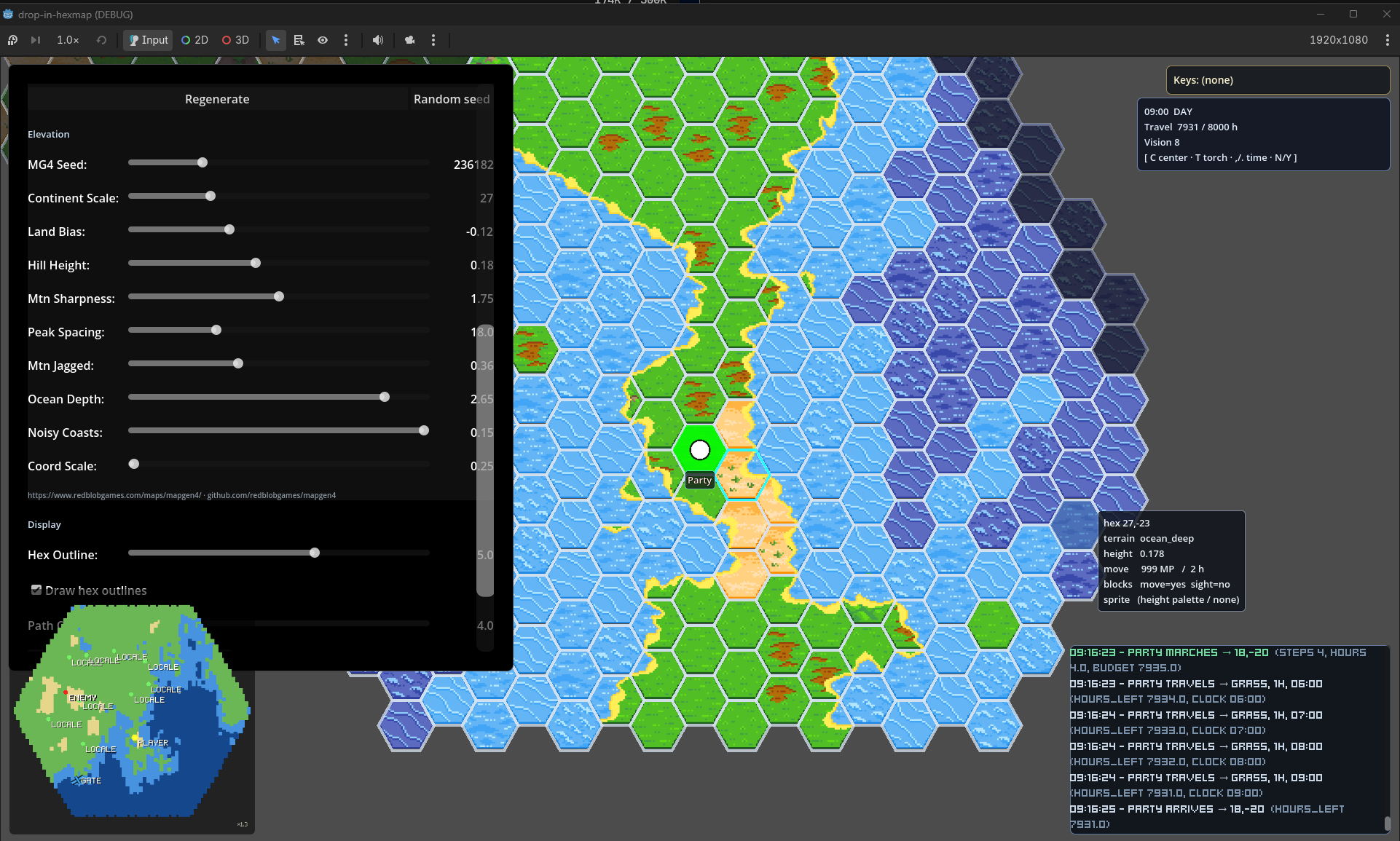Activate the blue arrow select tool

pos(275,40)
